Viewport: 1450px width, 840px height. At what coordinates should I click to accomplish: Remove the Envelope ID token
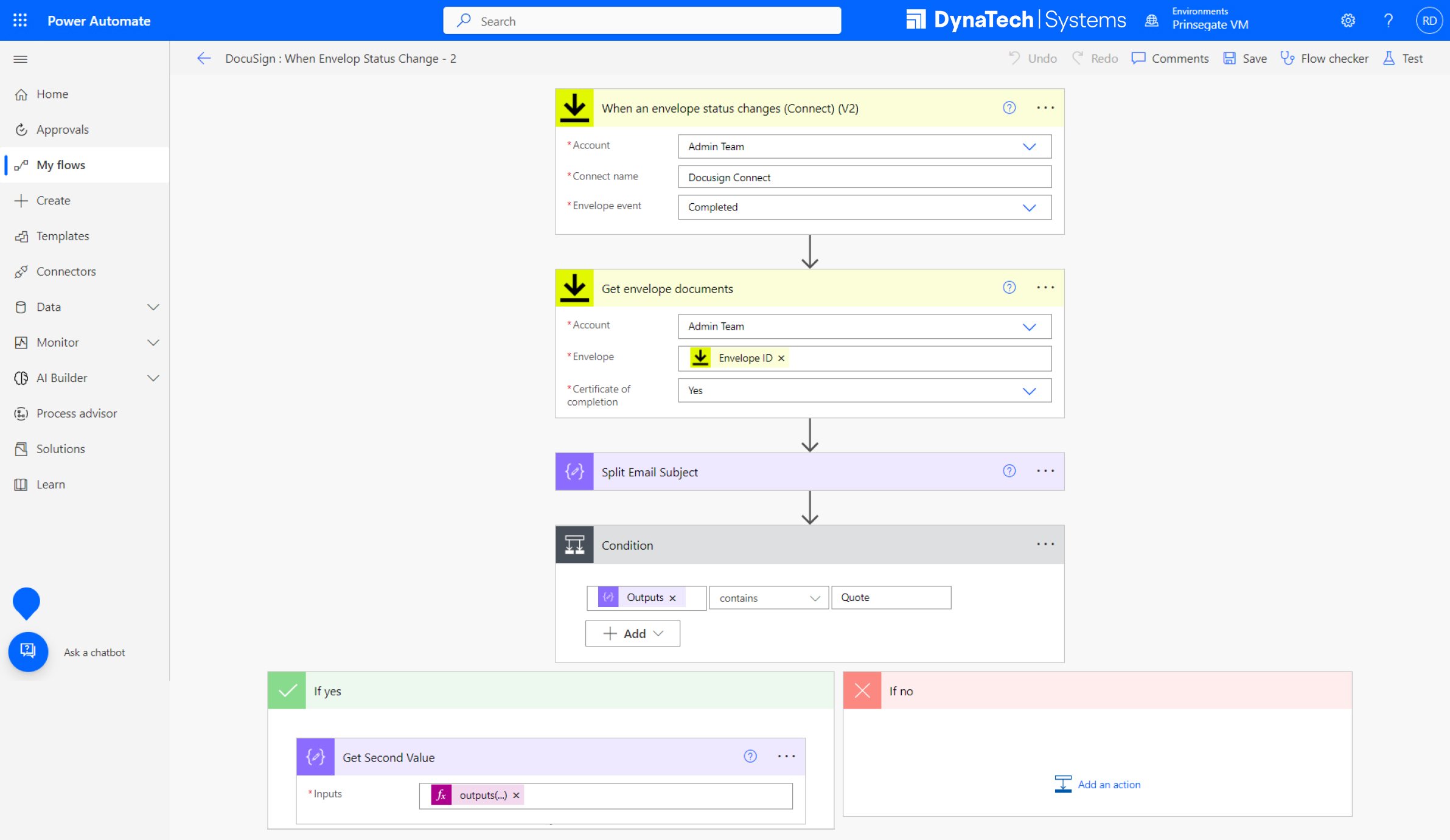pyautogui.click(x=781, y=358)
